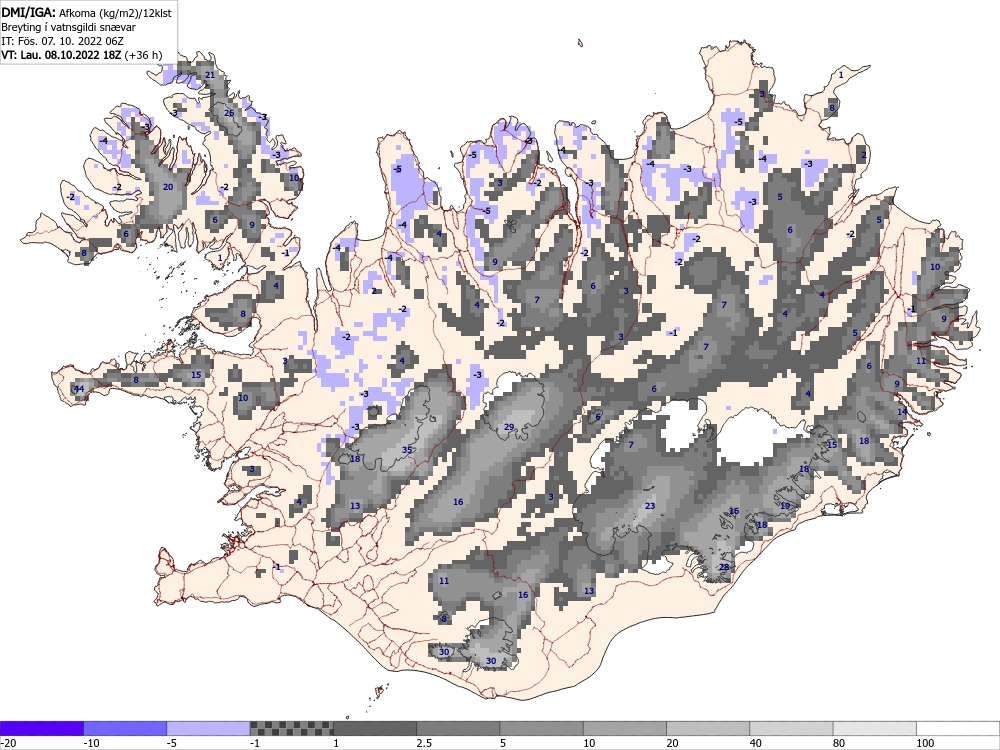The image size is (1000, 750).
Task: Click the legend label '-20'
Action: point(8,743)
